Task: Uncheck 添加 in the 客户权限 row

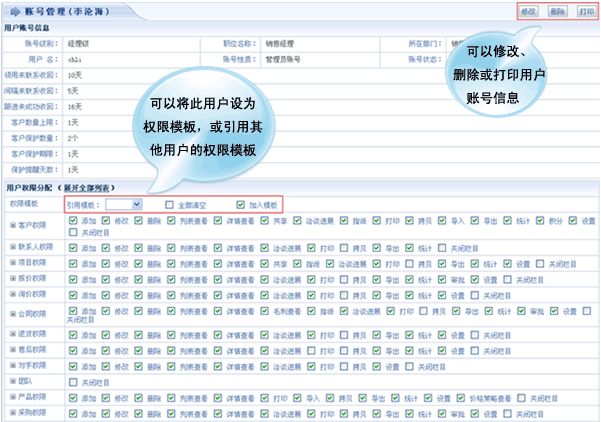Action: (73, 220)
